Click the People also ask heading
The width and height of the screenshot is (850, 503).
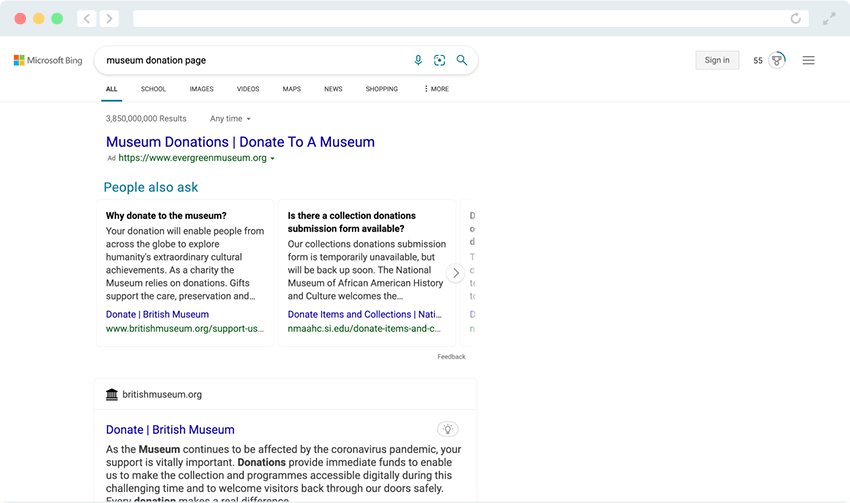tap(151, 188)
